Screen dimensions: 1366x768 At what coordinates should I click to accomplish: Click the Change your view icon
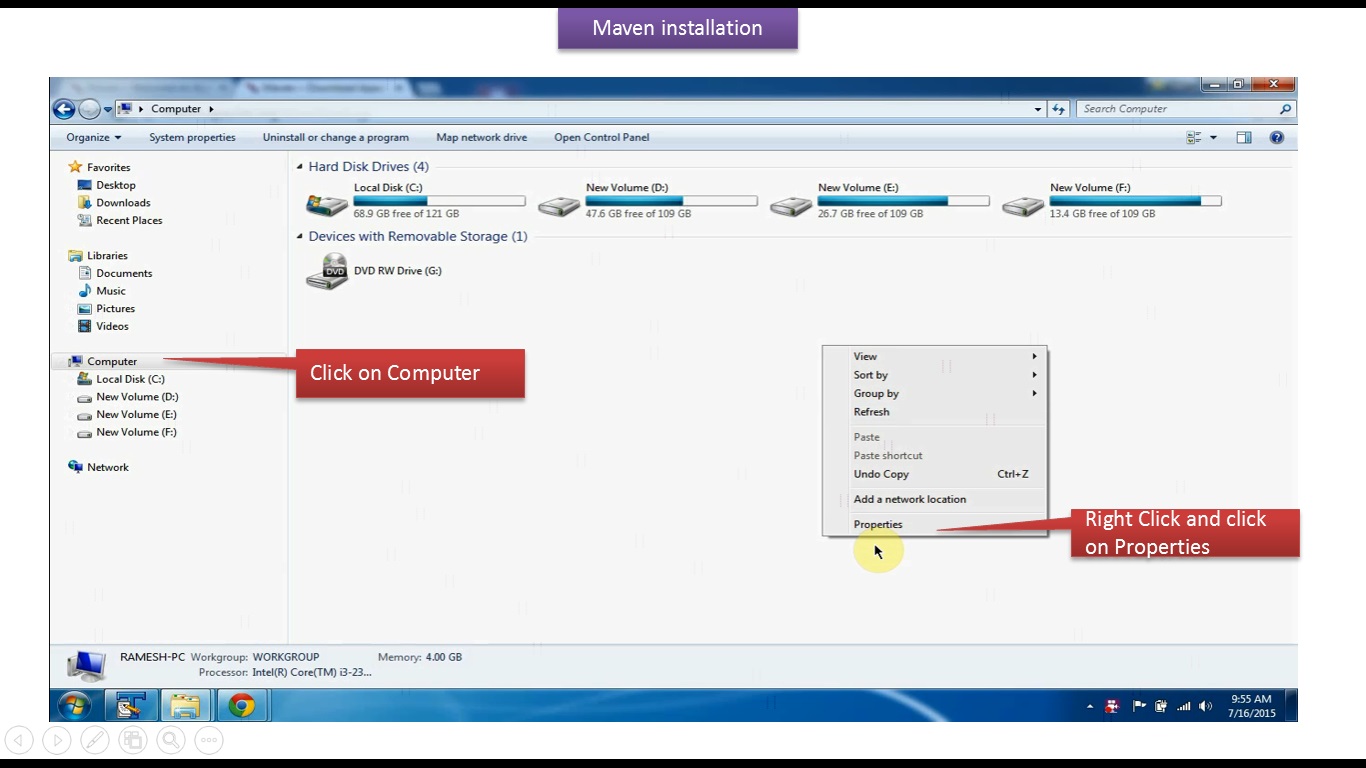point(1194,137)
